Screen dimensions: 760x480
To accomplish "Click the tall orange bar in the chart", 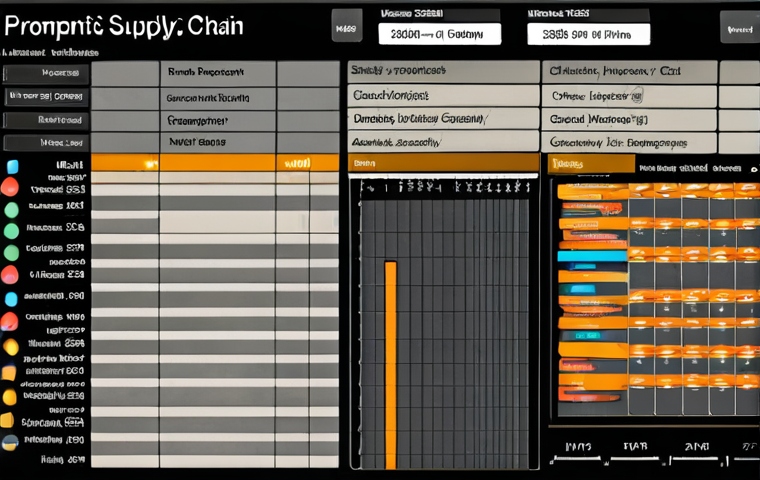I will [391, 365].
